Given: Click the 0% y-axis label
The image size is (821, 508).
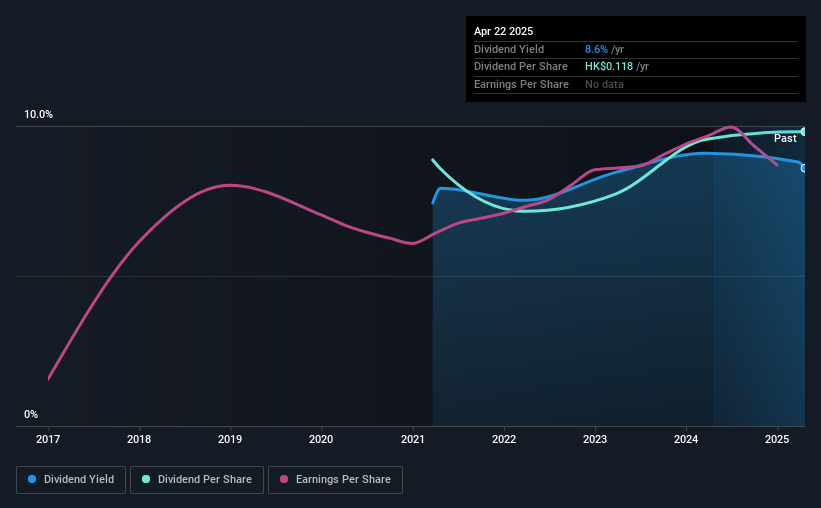Looking at the screenshot, I should (31, 414).
